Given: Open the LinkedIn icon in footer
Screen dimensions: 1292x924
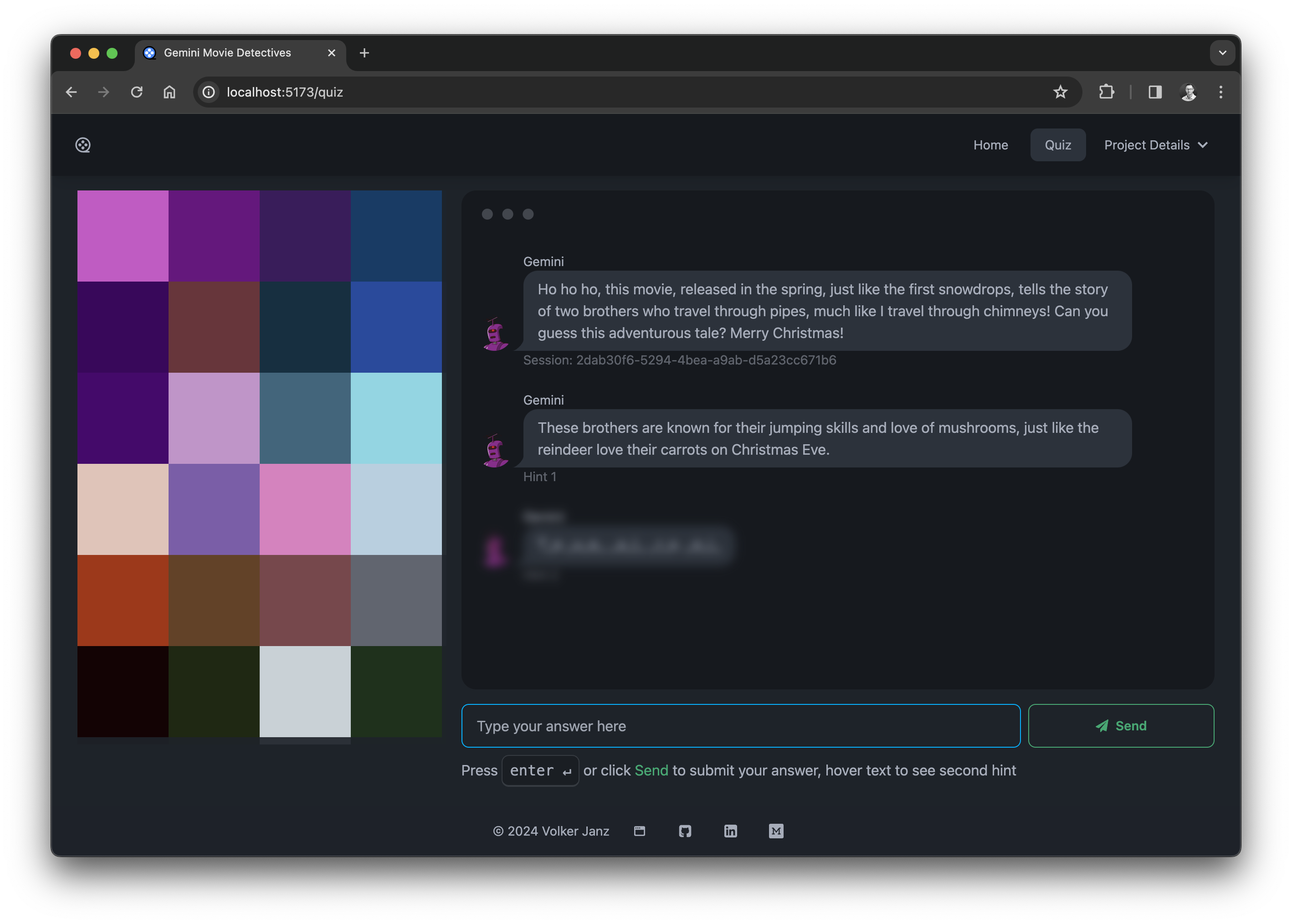Looking at the screenshot, I should (730, 831).
